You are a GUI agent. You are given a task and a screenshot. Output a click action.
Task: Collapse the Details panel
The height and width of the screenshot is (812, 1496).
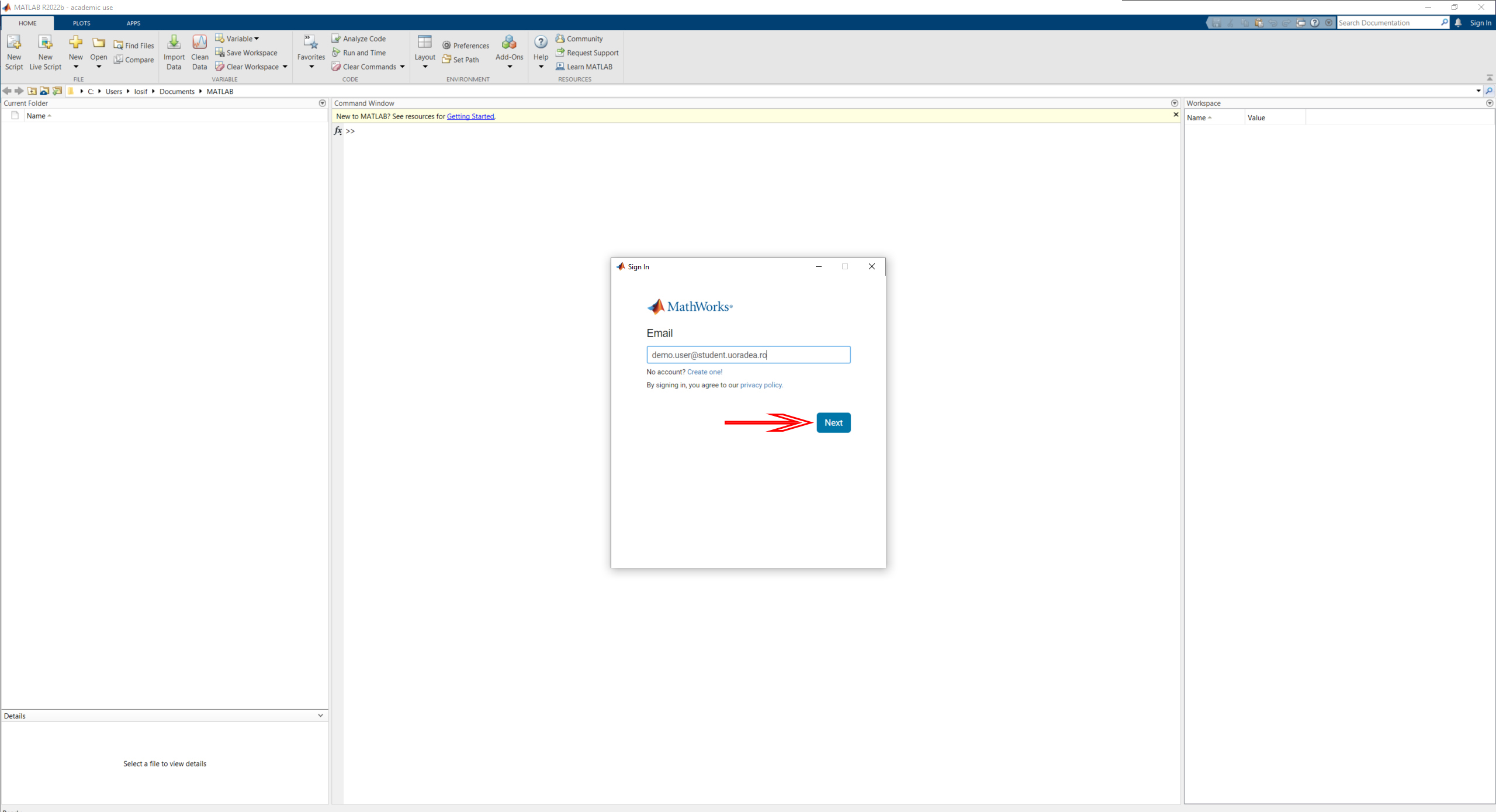pyautogui.click(x=320, y=716)
